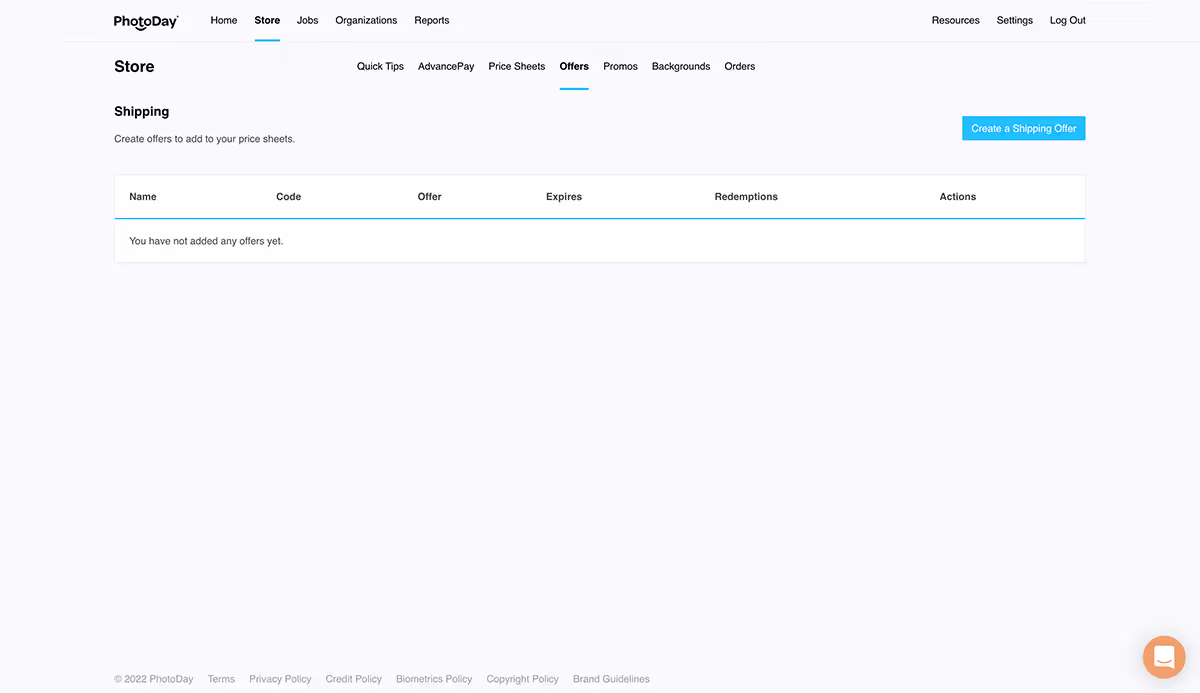Viewport: 1200px width, 693px height.
Task: Navigate to Reports
Action: pos(432,20)
